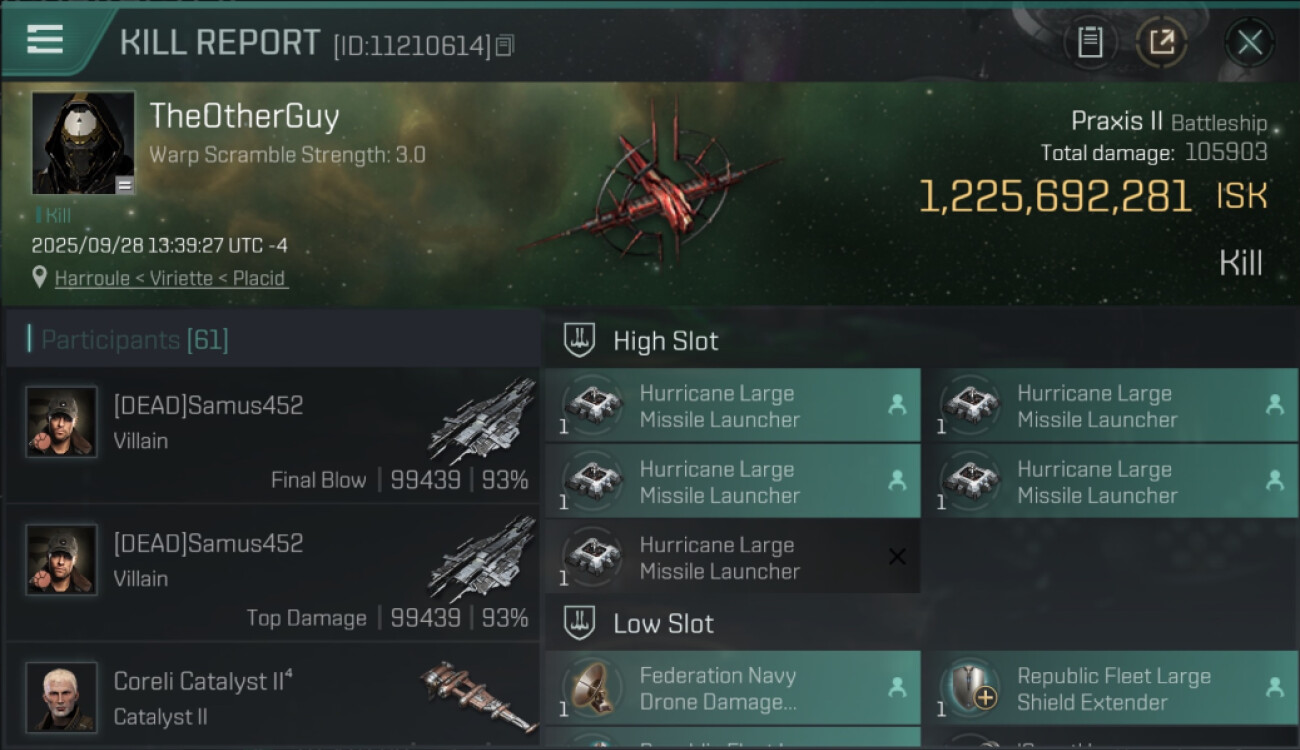1300x750 pixels.
Task: Select destroyed Hurricane Large Missile Launcher with X
Action: (x=732, y=558)
